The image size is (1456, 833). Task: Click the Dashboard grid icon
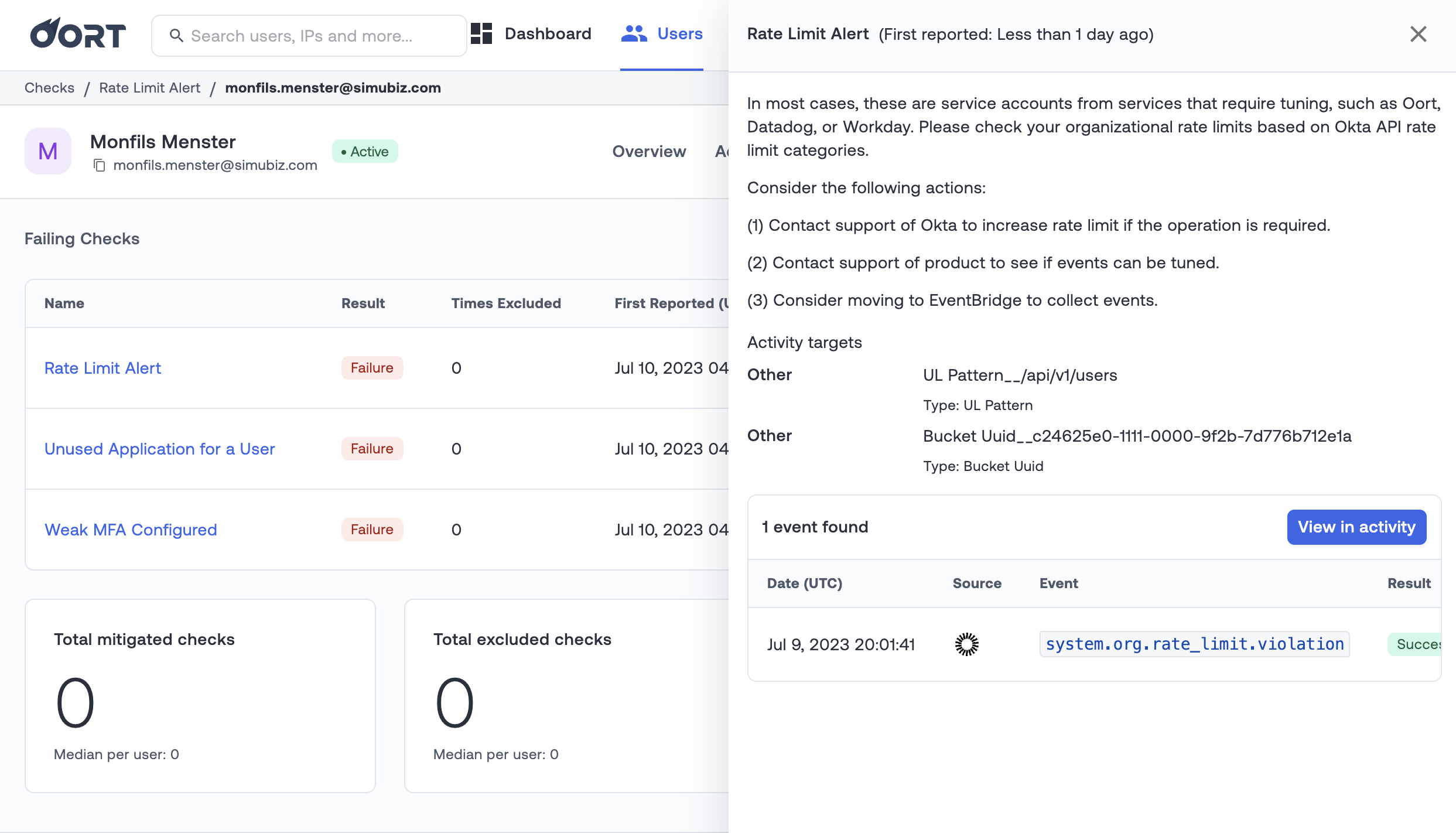click(x=481, y=34)
